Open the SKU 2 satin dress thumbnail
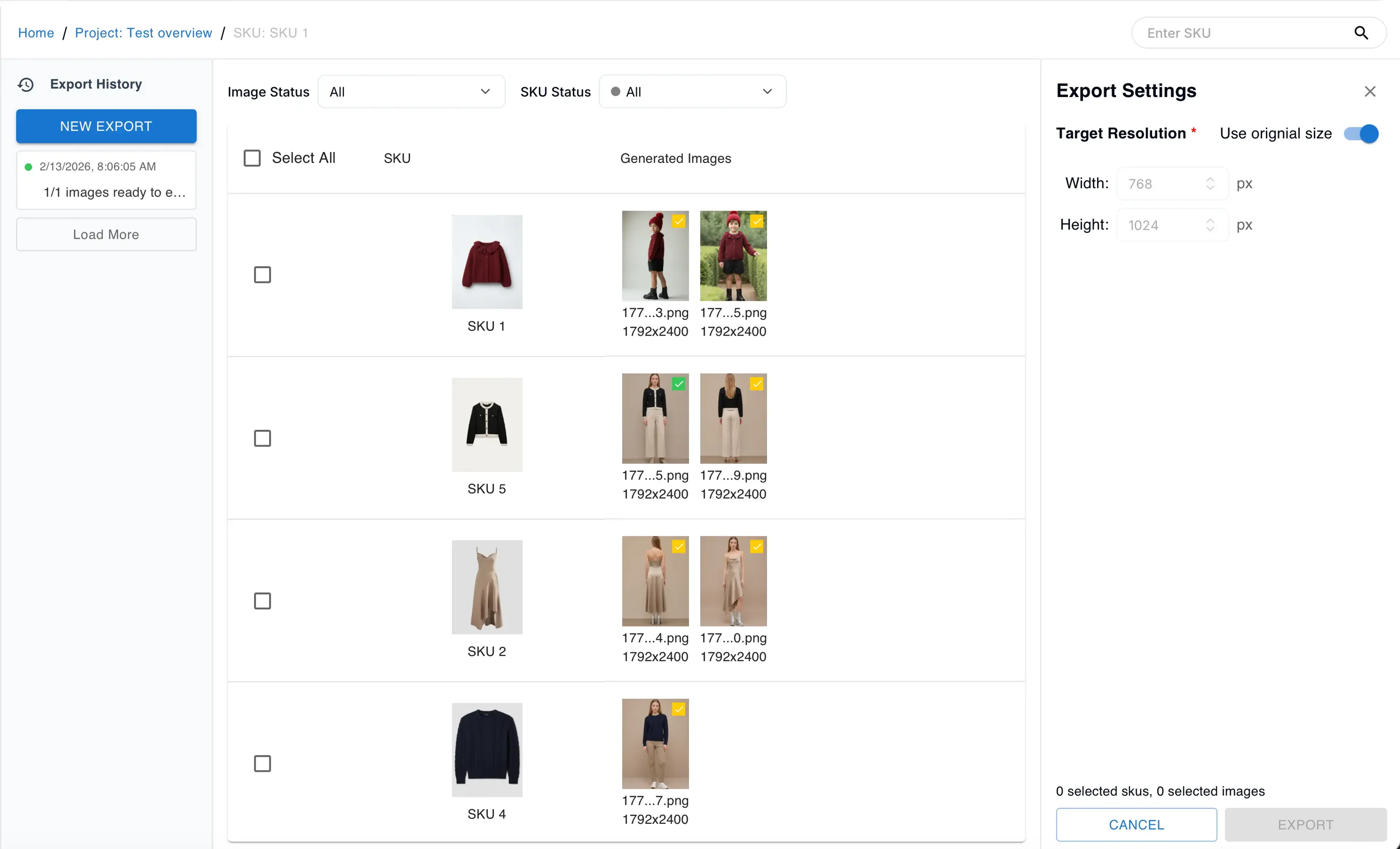This screenshot has height=849, width=1400. click(487, 587)
